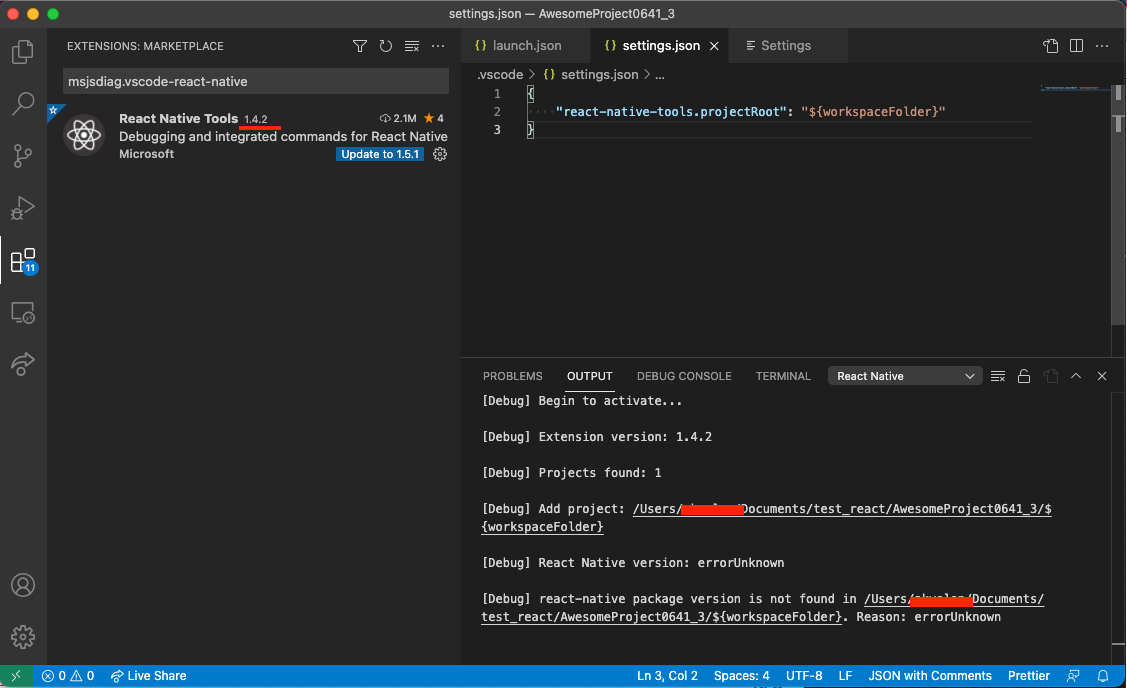1127x688 pixels.
Task: Update React Native Tools to 1.5.1
Action: (380, 154)
